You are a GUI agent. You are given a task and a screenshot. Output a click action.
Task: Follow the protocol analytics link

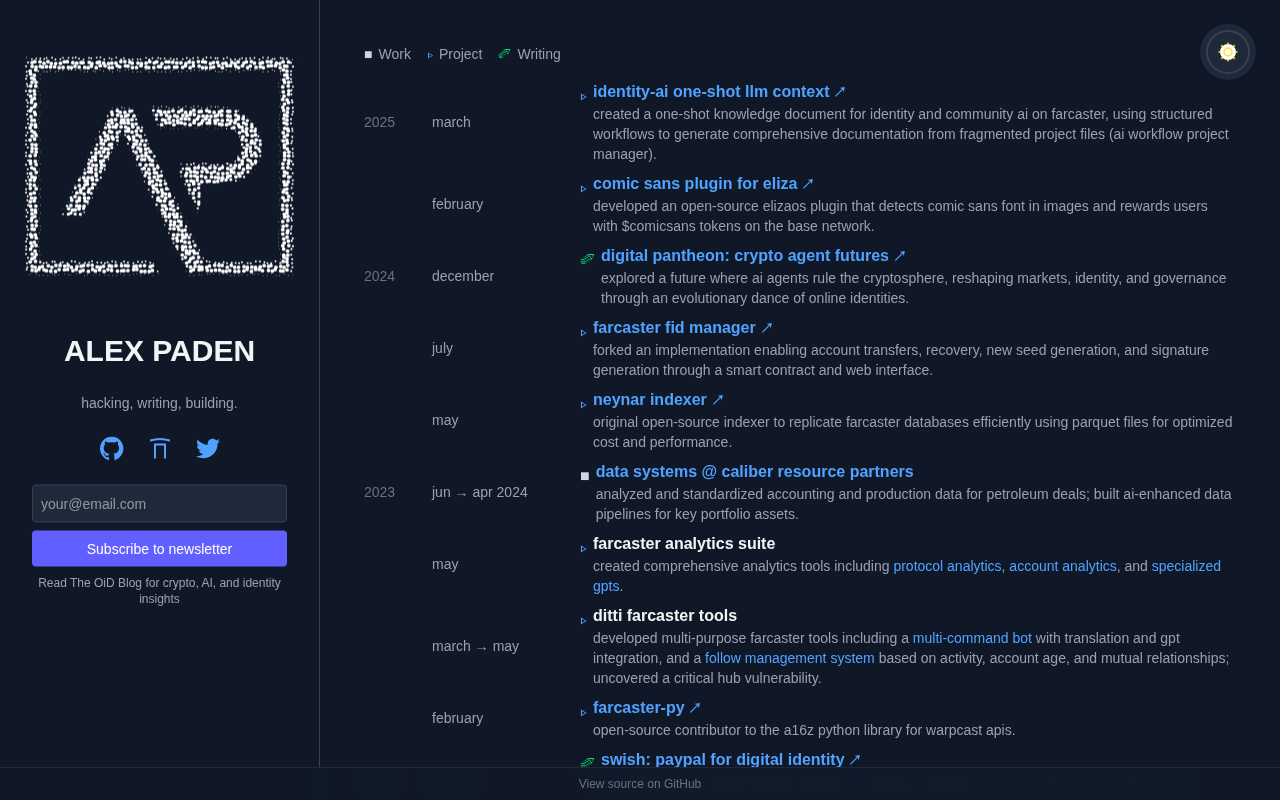pos(947,566)
